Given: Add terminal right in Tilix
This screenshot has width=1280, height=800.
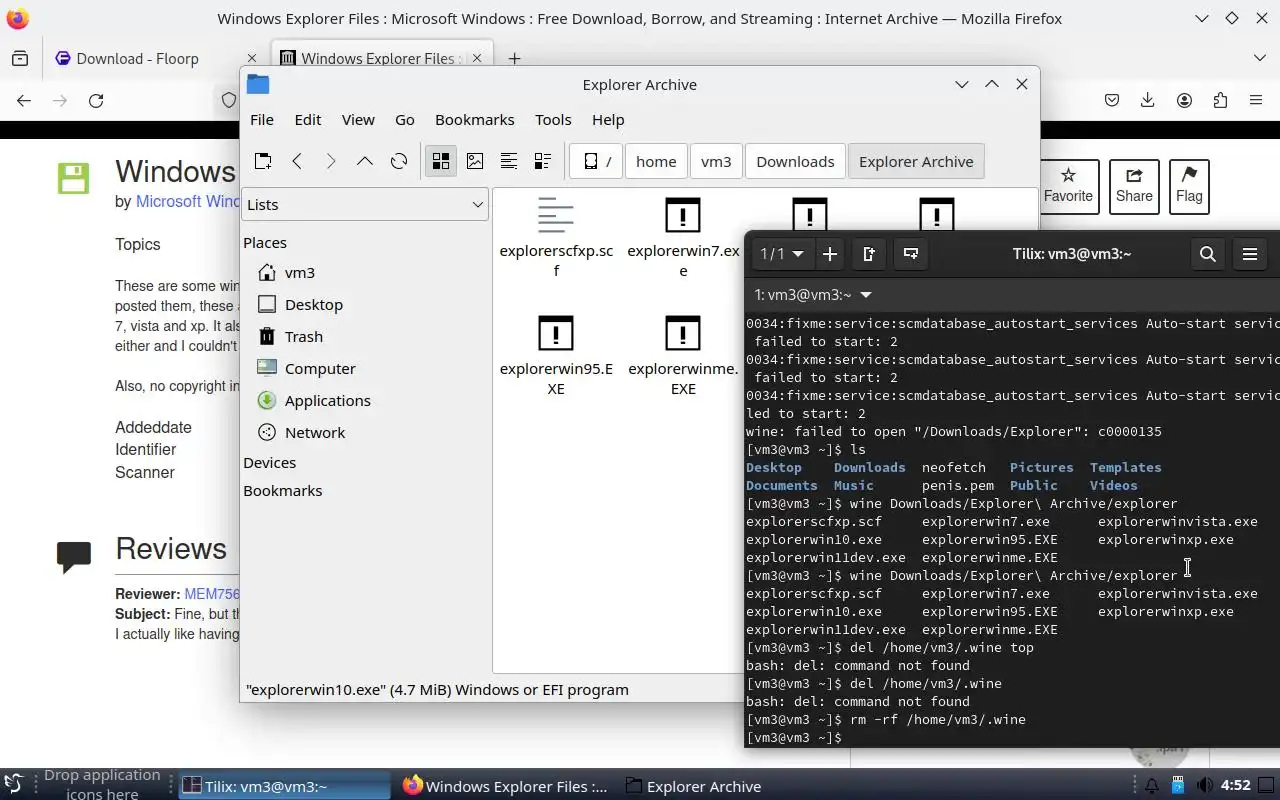Looking at the screenshot, I should click(869, 254).
